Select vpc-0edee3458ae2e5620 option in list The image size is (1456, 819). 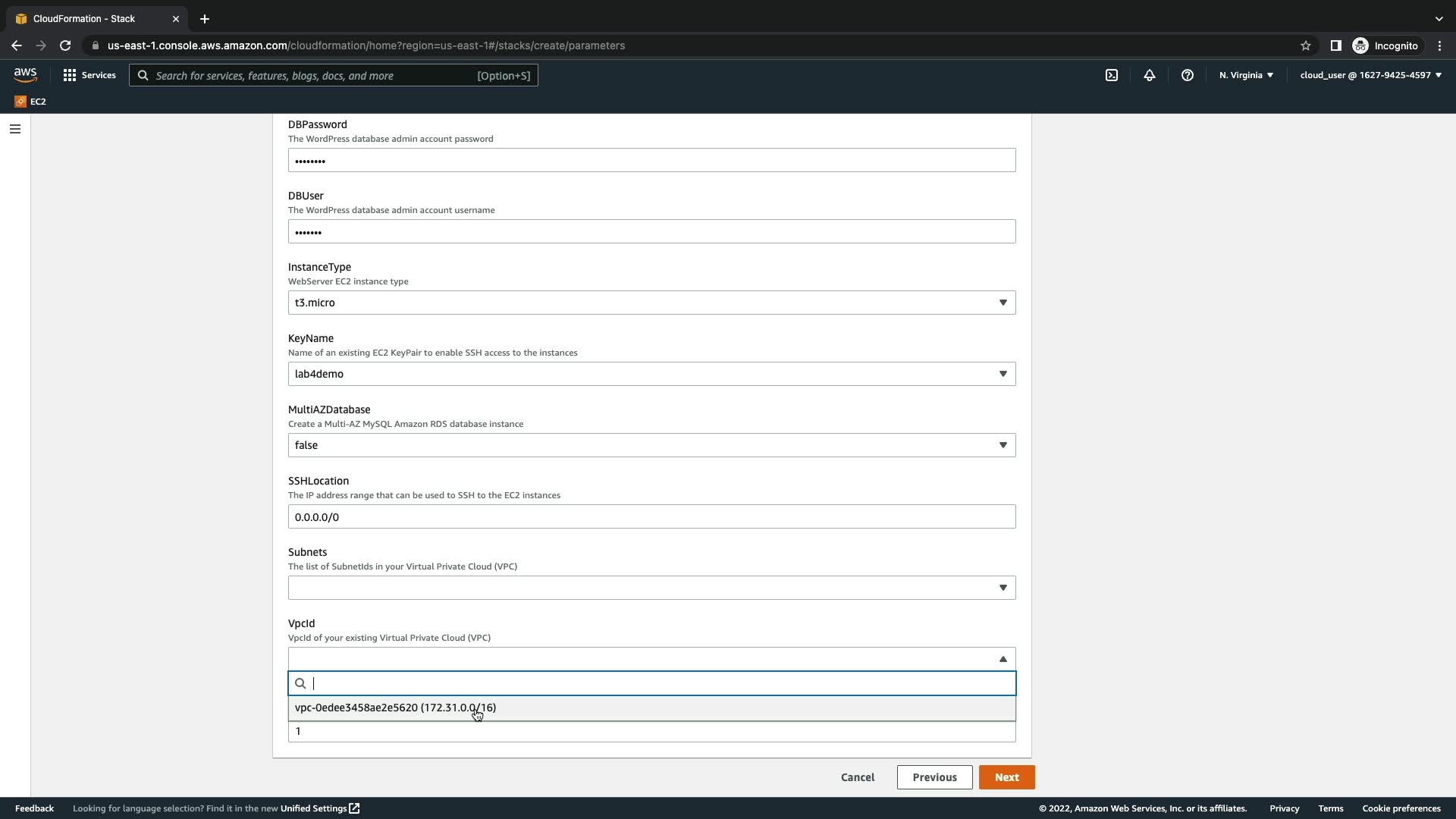(395, 708)
